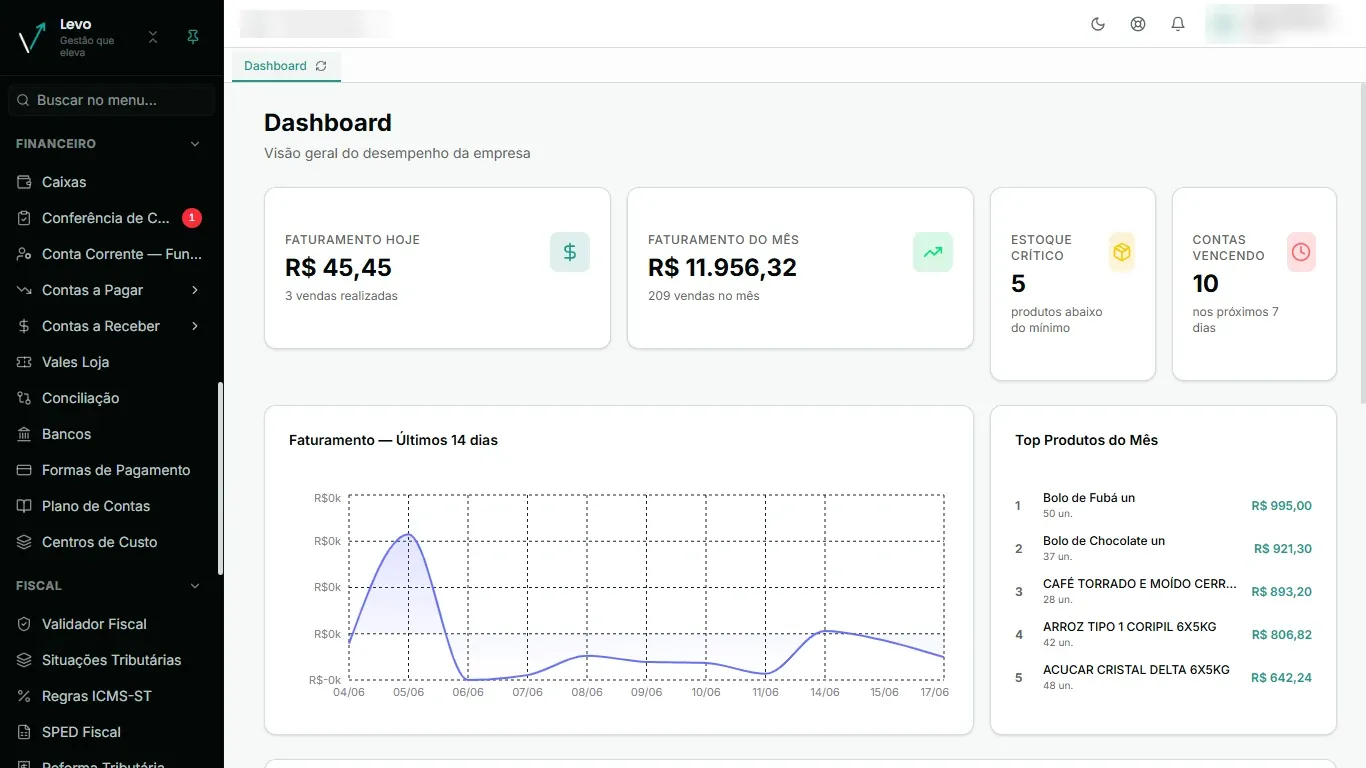This screenshot has width=1366, height=768.
Task: Focus the "Buscar no menu..." search field
Action: click(x=112, y=100)
